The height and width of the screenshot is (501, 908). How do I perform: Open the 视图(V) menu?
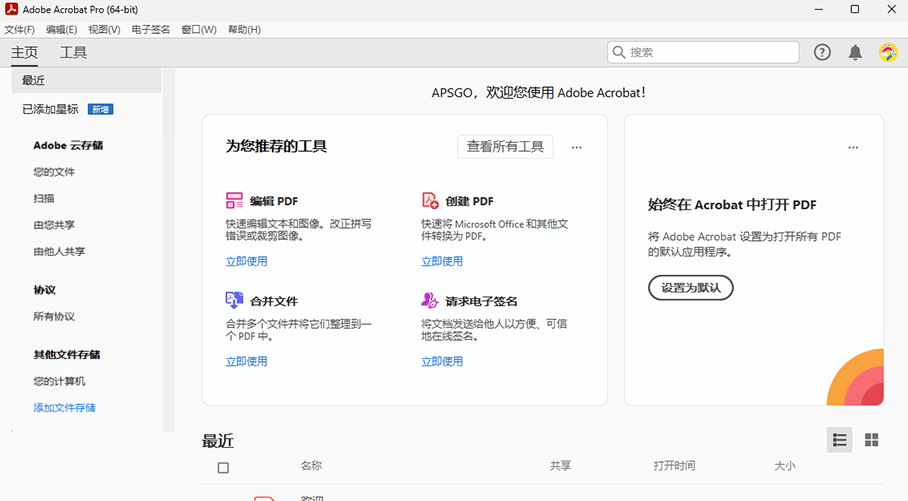pyautogui.click(x=104, y=30)
